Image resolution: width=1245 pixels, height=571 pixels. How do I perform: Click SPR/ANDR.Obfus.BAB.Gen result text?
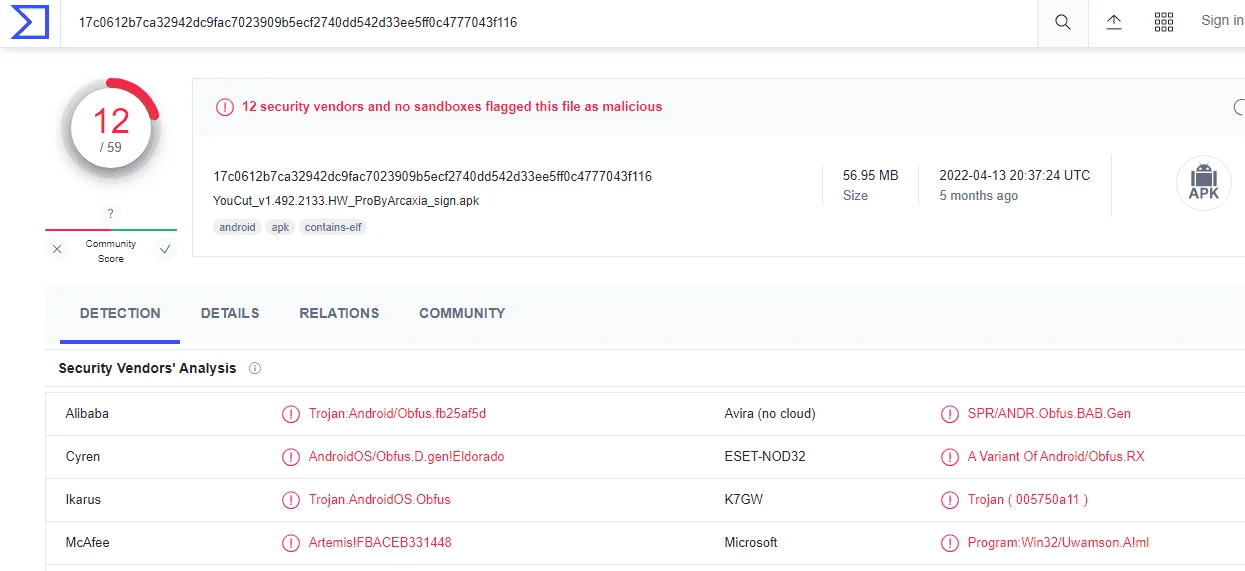1049,413
